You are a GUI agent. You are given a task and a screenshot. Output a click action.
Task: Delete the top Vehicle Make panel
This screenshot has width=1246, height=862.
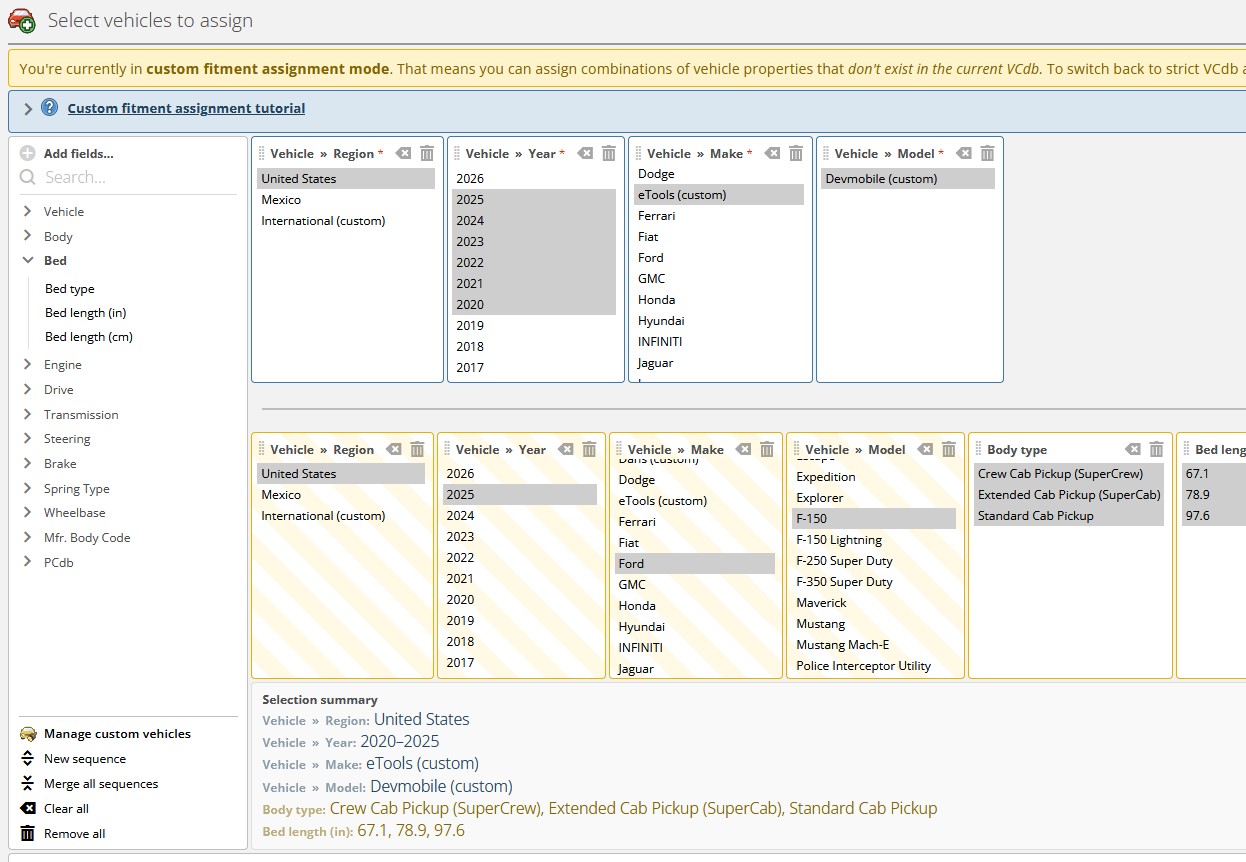pyautogui.click(x=796, y=153)
